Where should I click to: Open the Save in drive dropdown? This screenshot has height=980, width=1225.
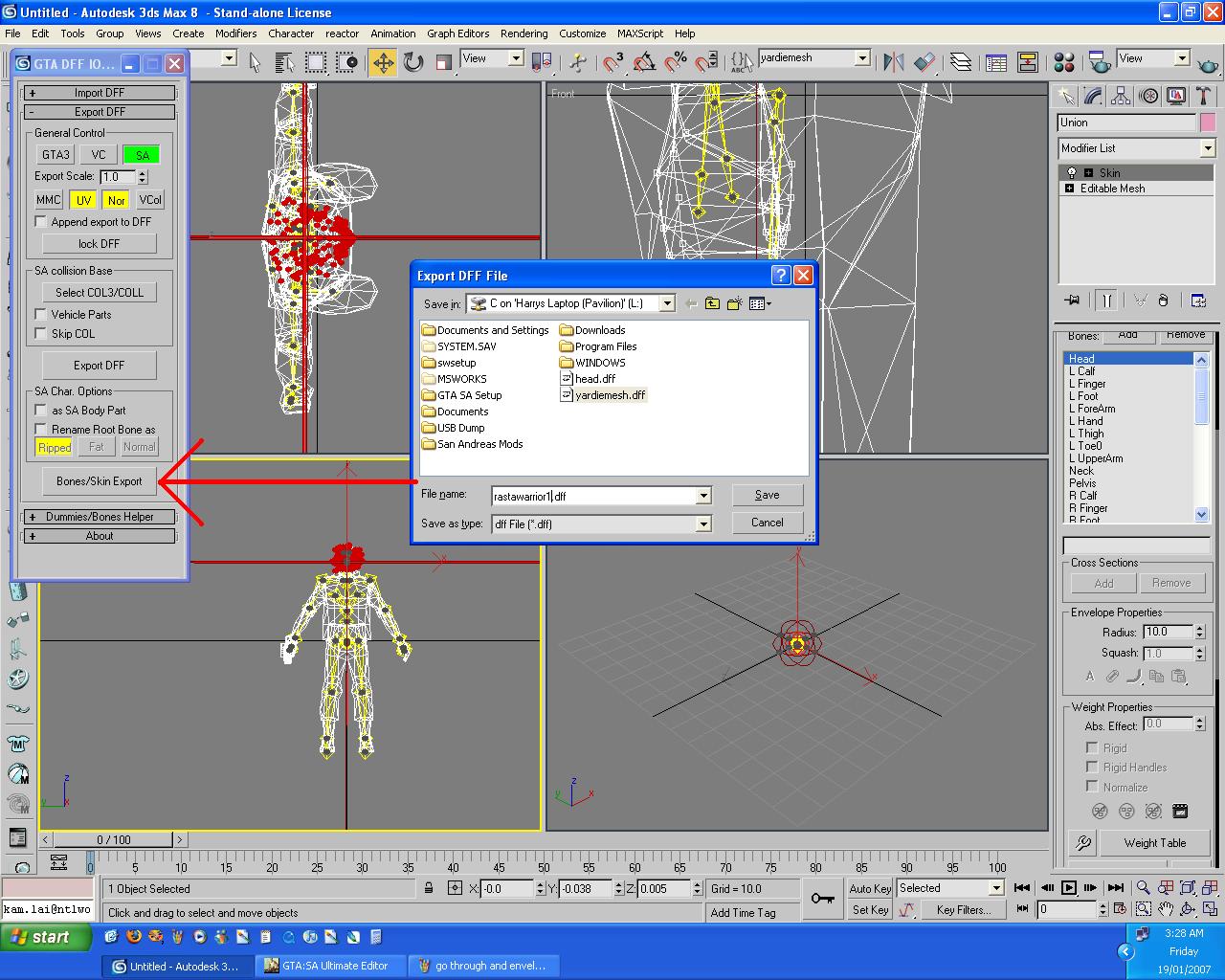[x=667, y=303]
